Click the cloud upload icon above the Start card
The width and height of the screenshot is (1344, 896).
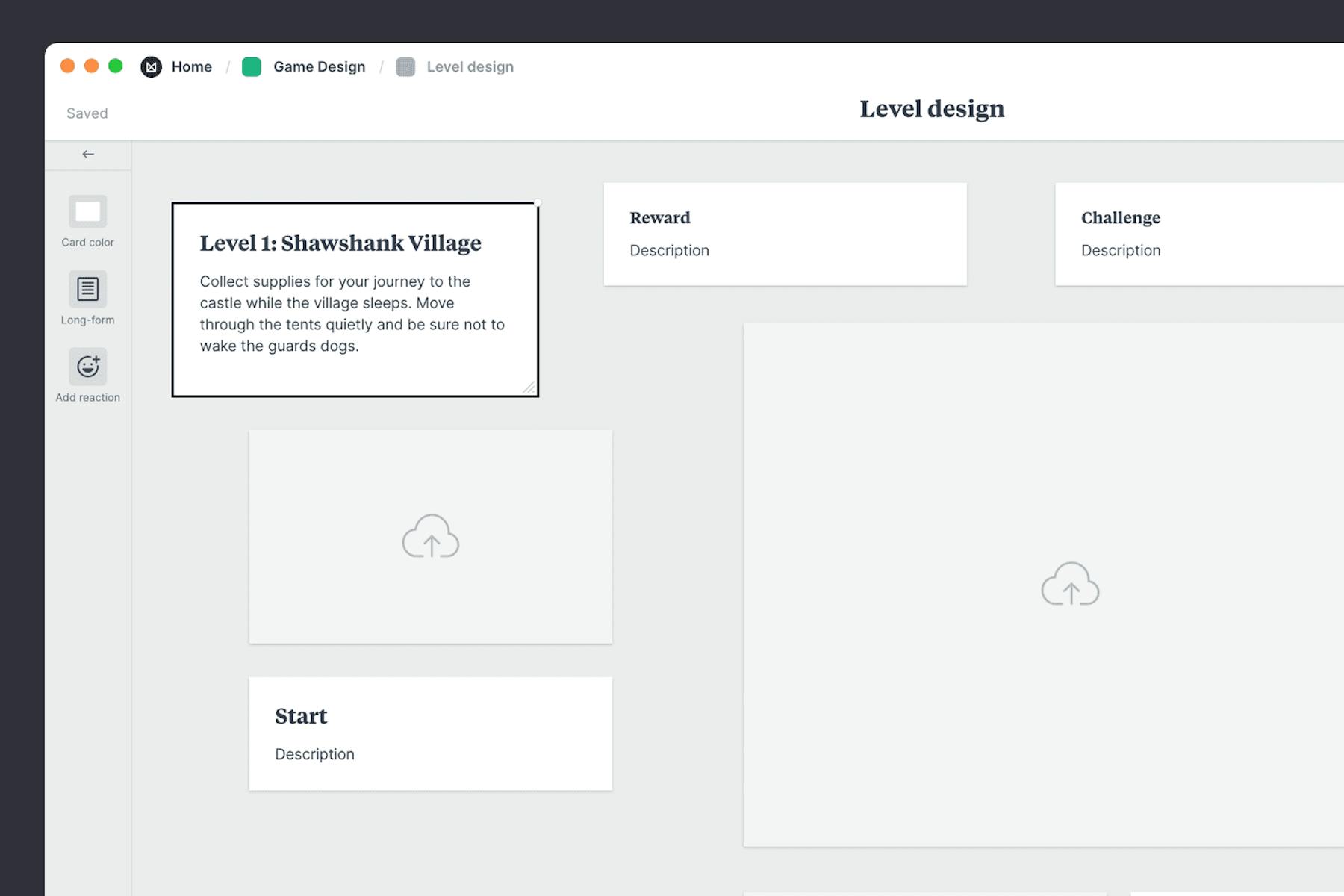tap(430, 537)
